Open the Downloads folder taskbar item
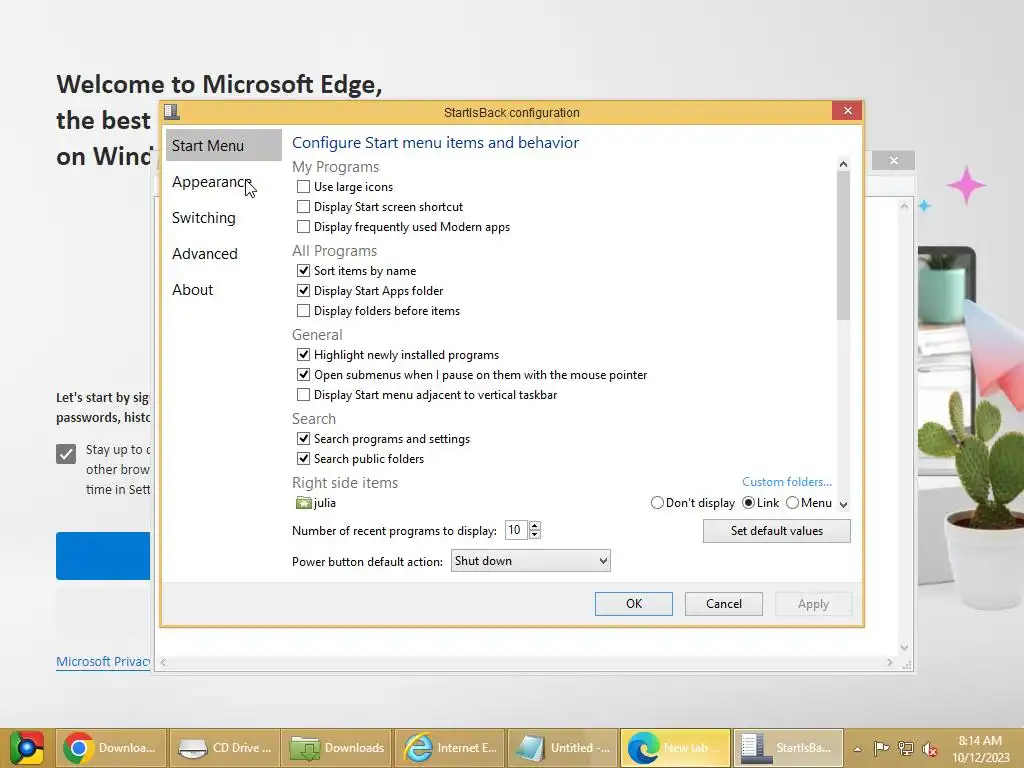1024x768 pixels. [337, 748]
